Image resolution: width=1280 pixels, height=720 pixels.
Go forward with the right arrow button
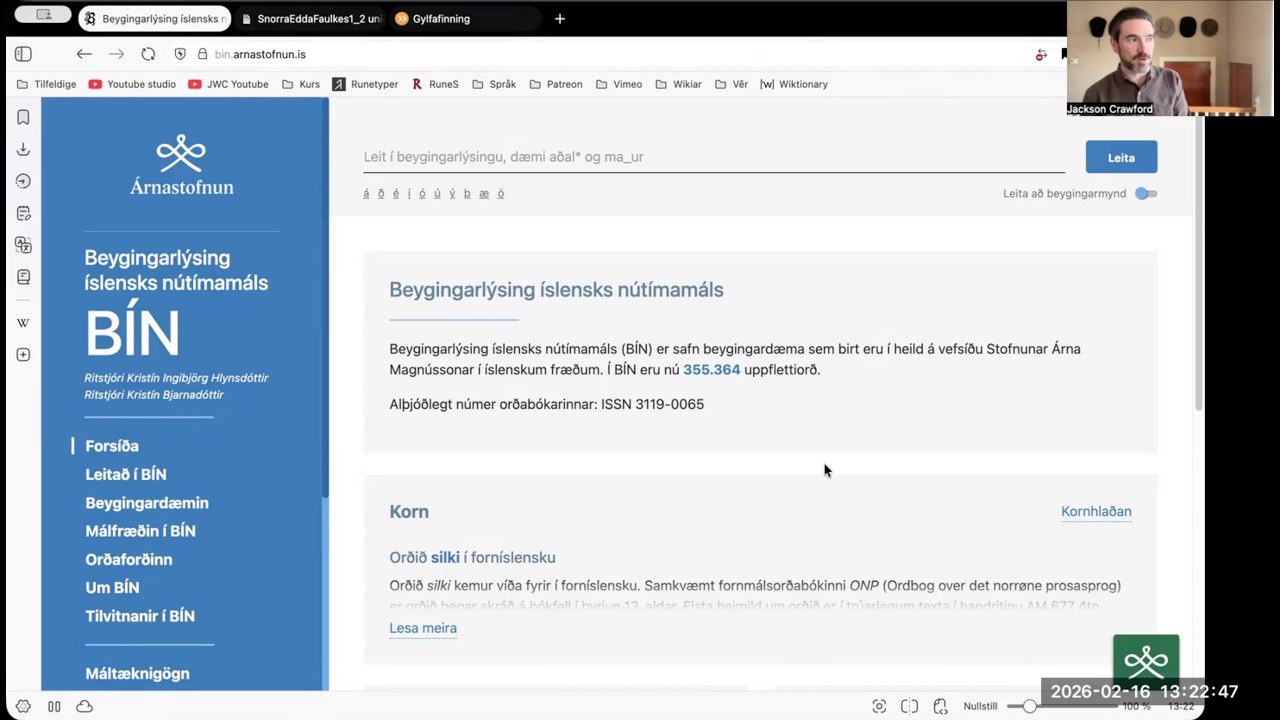click(x=116, y=54)
